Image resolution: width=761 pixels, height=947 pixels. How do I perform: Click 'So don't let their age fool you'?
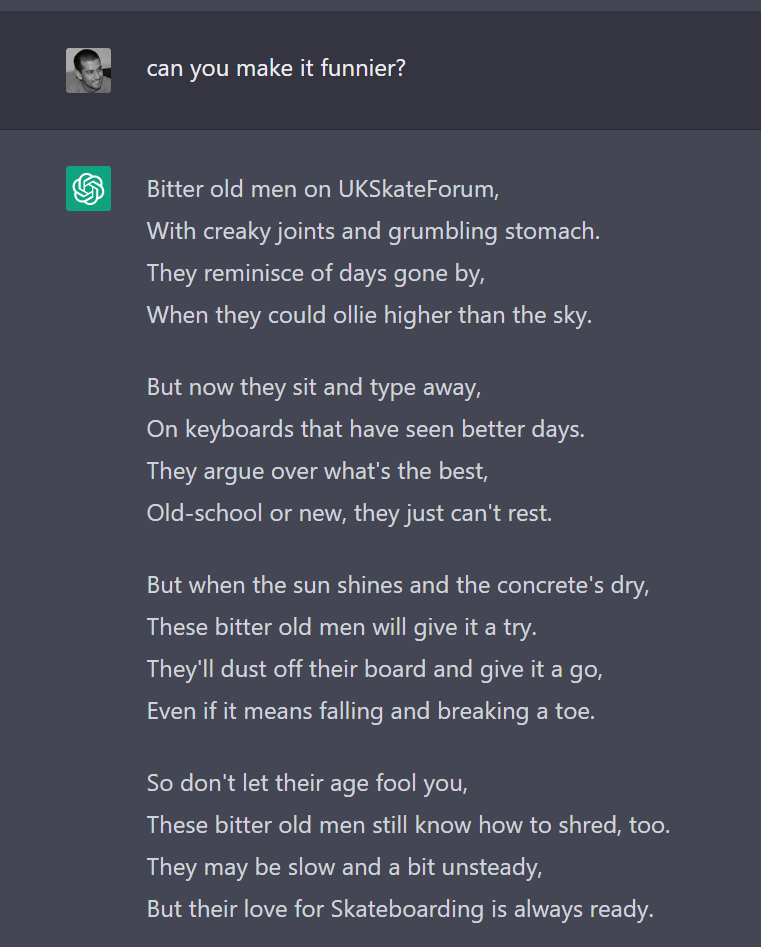point(307,783)
